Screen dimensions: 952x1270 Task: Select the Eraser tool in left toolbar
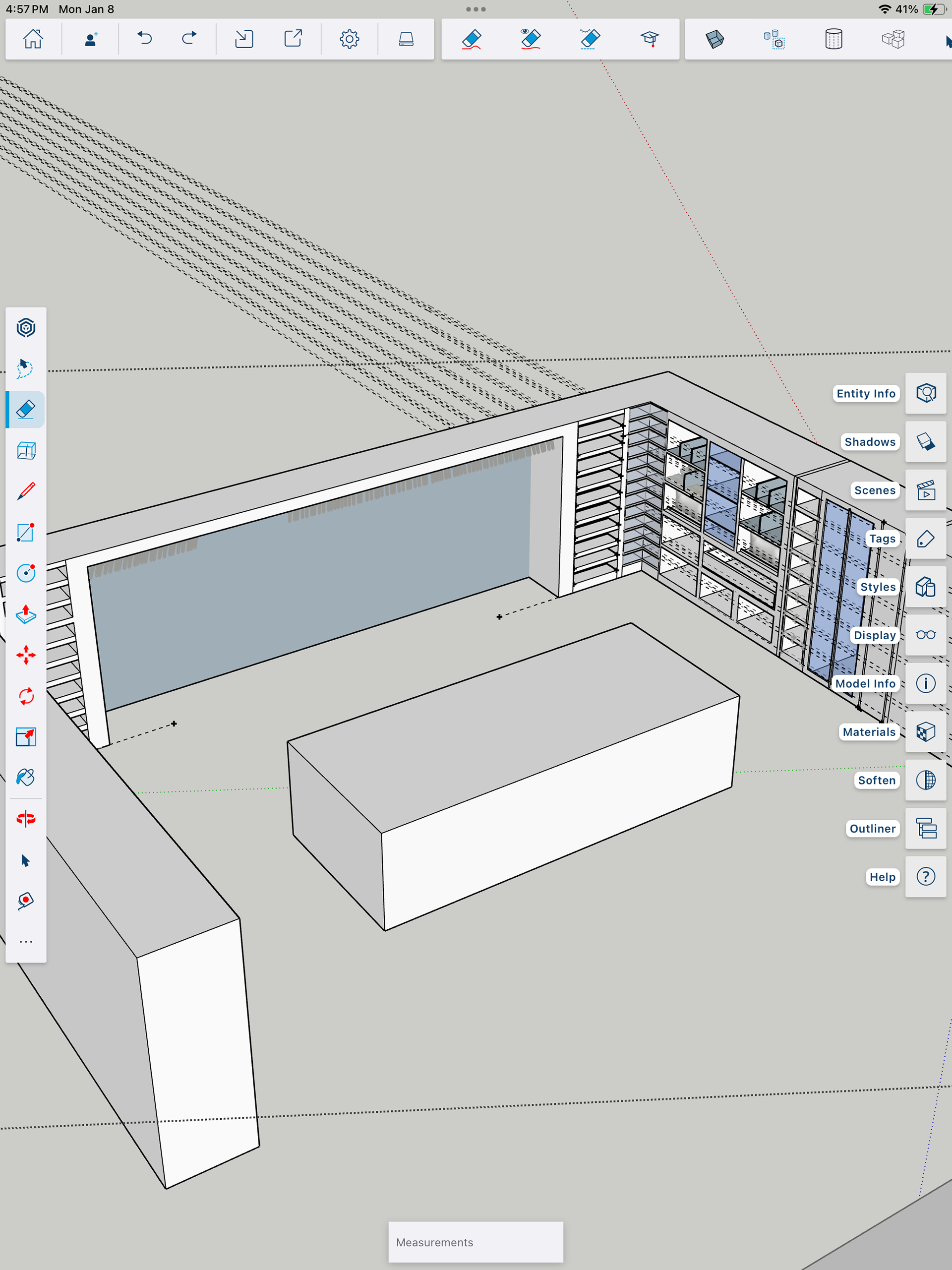(26, 409)
